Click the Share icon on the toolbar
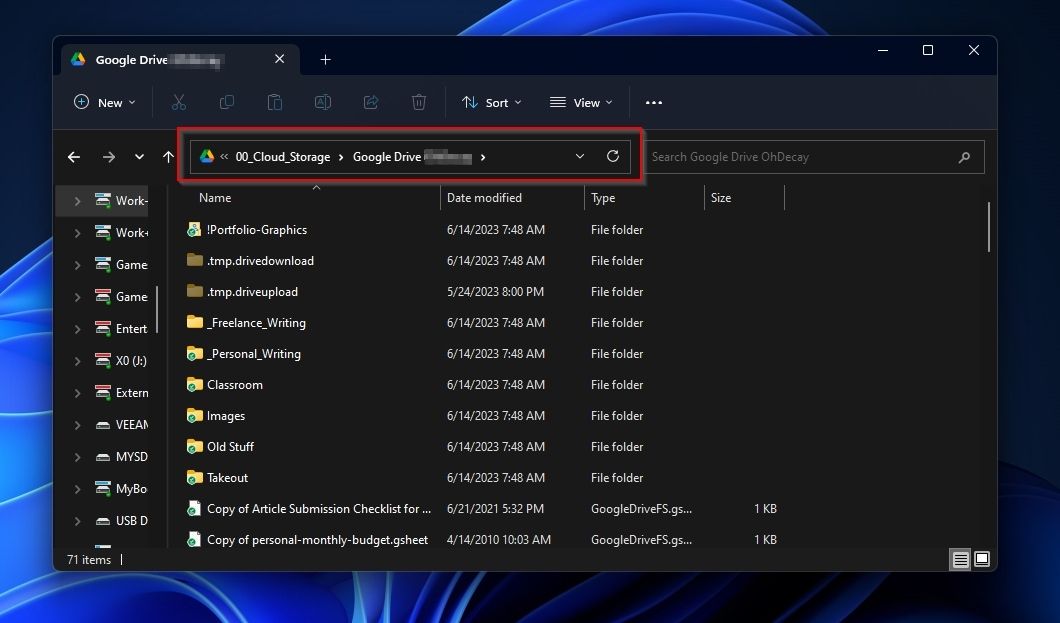This screenshot has height=623, width=1060. coord(371,102)
